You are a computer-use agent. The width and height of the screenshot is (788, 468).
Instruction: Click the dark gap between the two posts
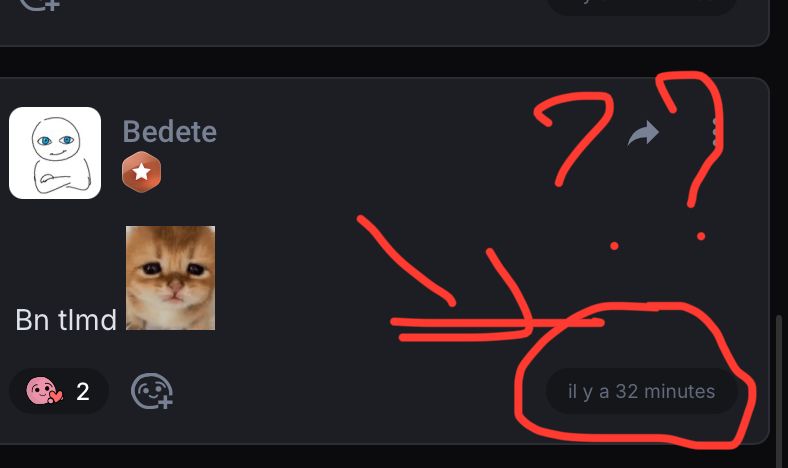(x=384, y=62)
